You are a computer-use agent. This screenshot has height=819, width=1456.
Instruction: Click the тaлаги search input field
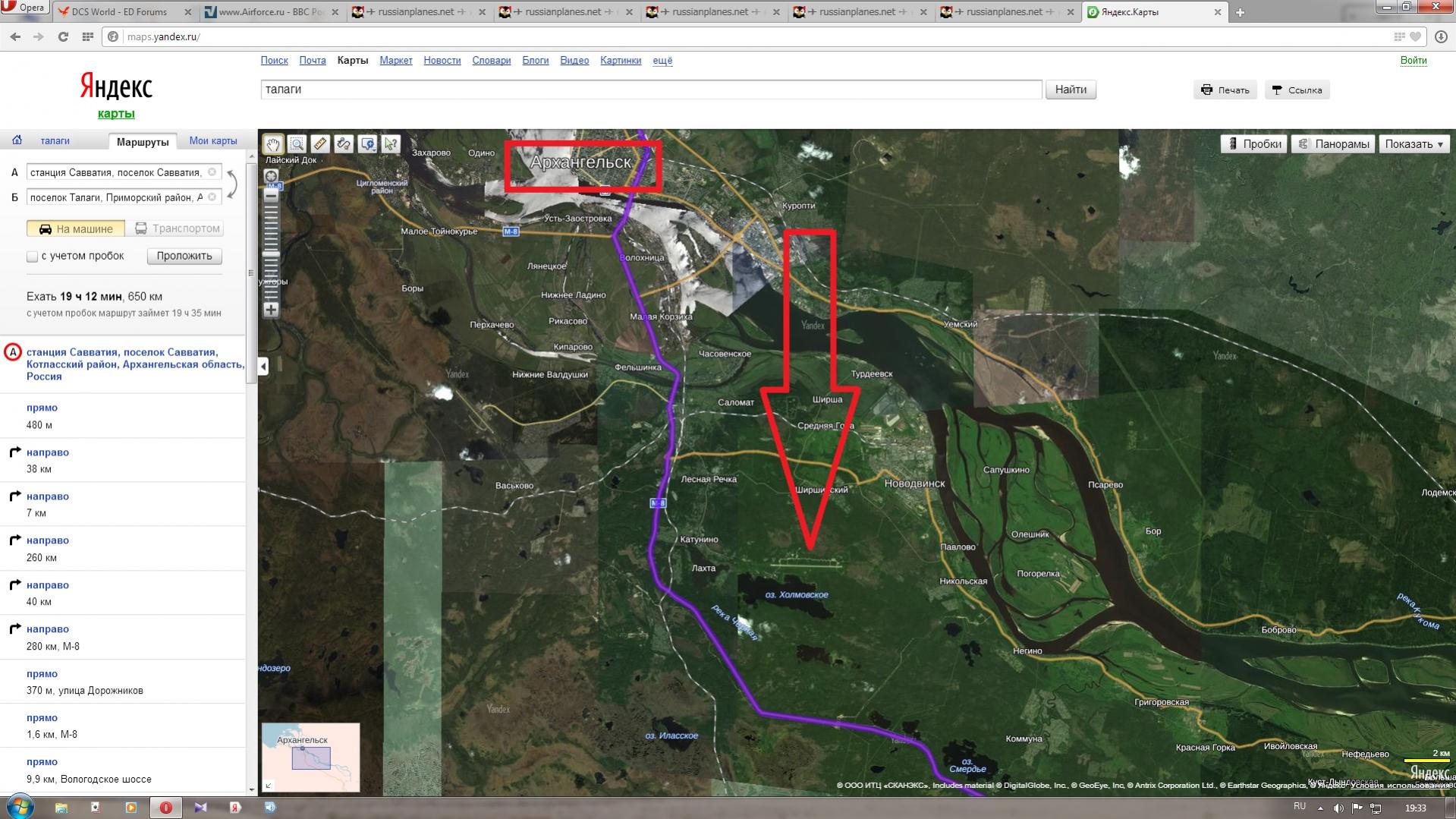650,90
